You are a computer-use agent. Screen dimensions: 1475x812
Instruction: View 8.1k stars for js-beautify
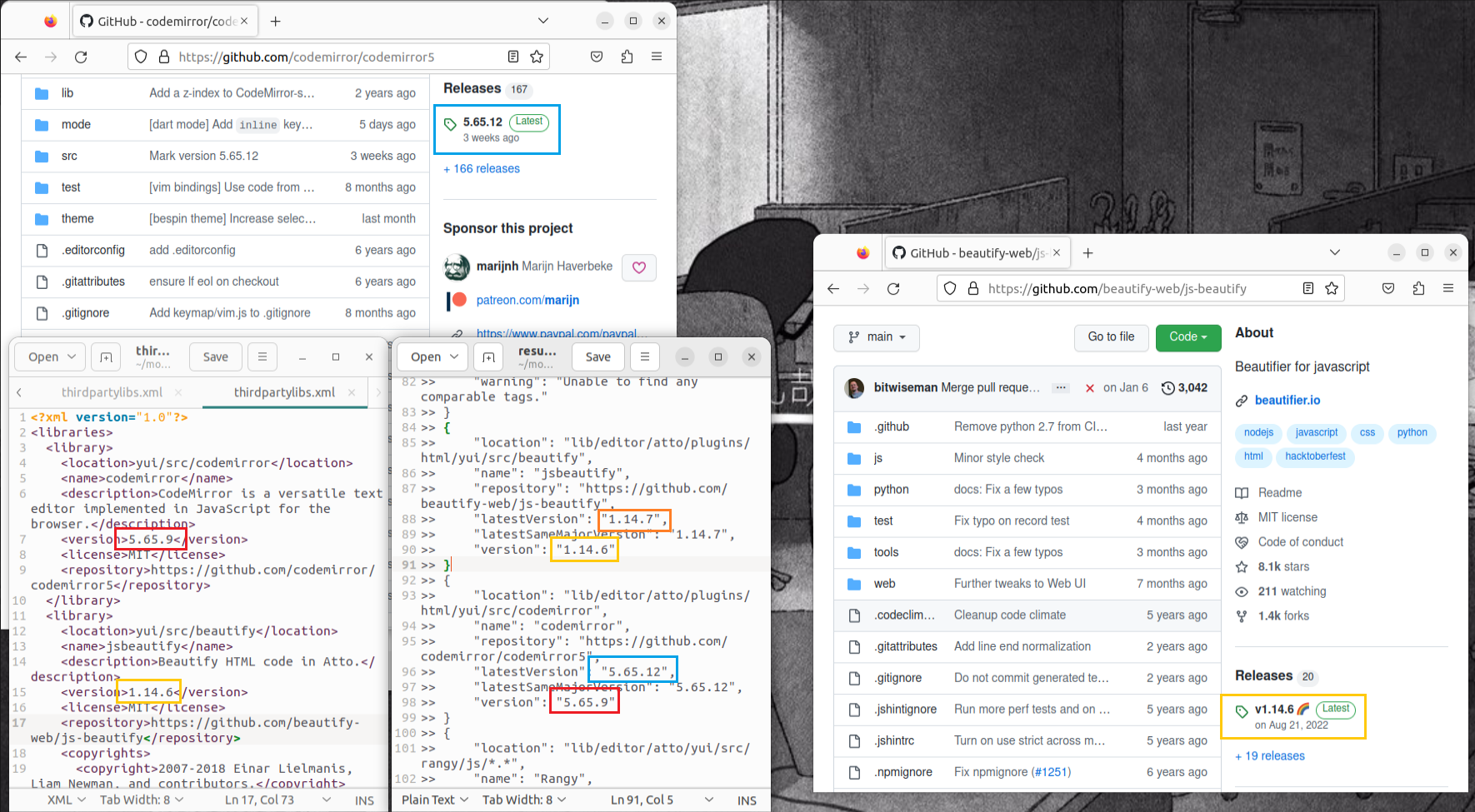[x=1283, y=566]
